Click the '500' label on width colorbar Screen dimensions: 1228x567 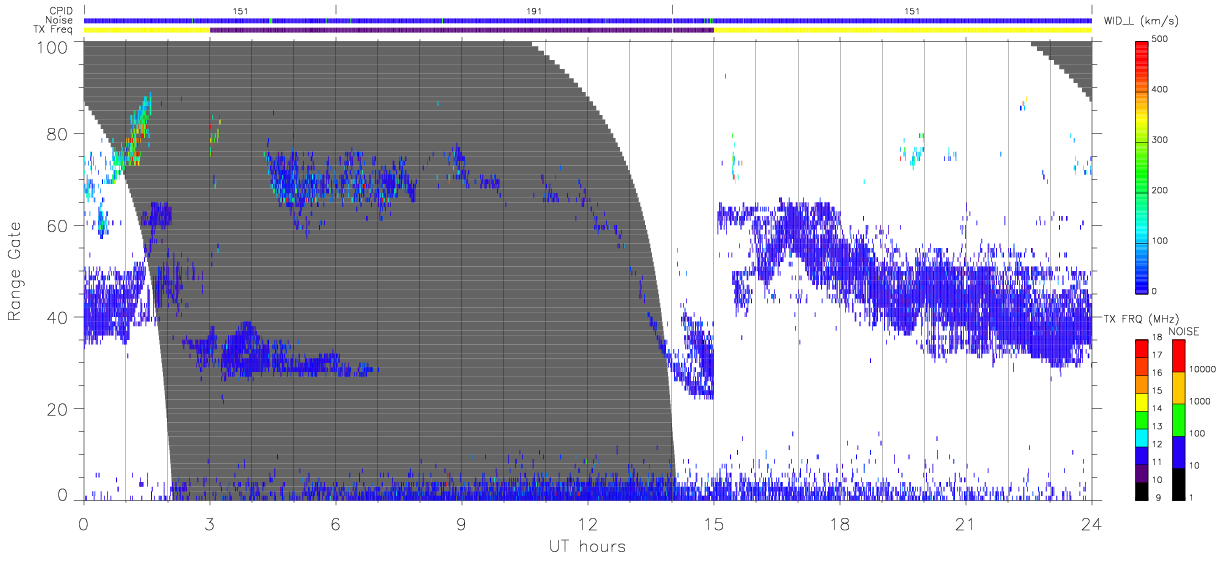pos(1160,40)
